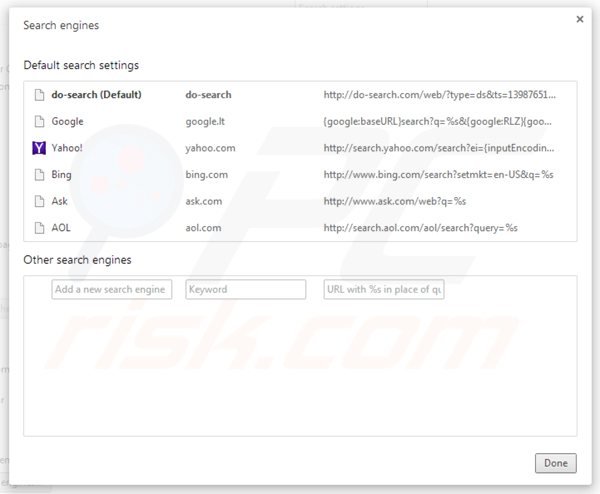This screenshot has height=494, width=600.
Task: Click the www.ask.com/web URL
Action: point(395,201)
